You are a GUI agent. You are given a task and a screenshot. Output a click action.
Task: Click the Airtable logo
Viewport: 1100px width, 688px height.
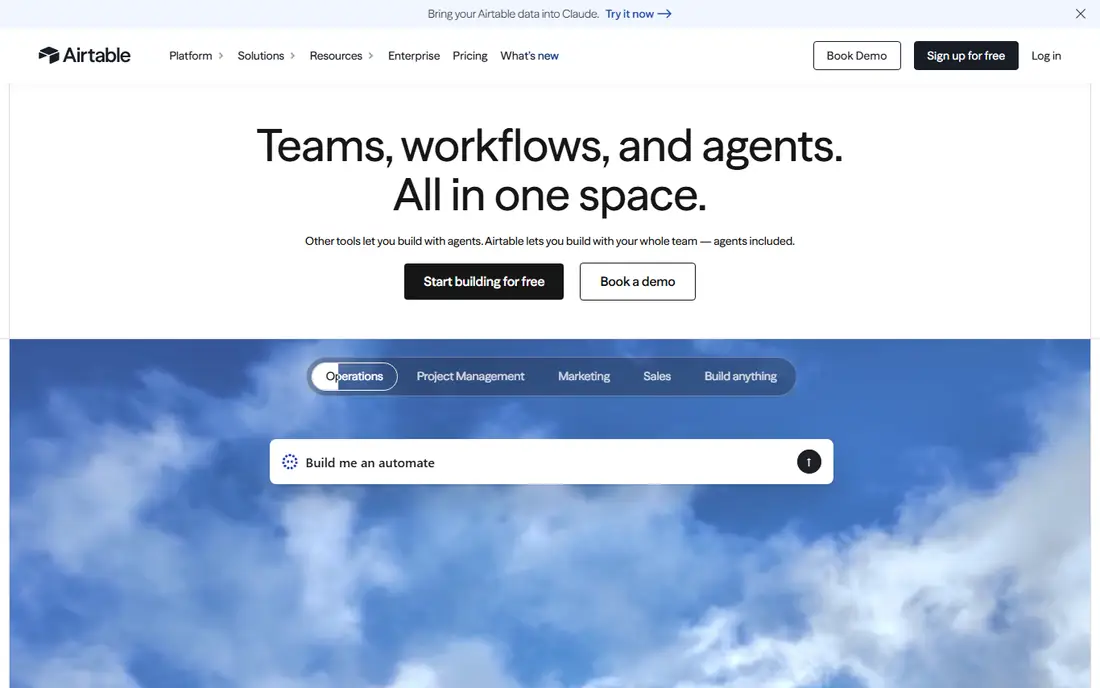(x=84, y=55)
